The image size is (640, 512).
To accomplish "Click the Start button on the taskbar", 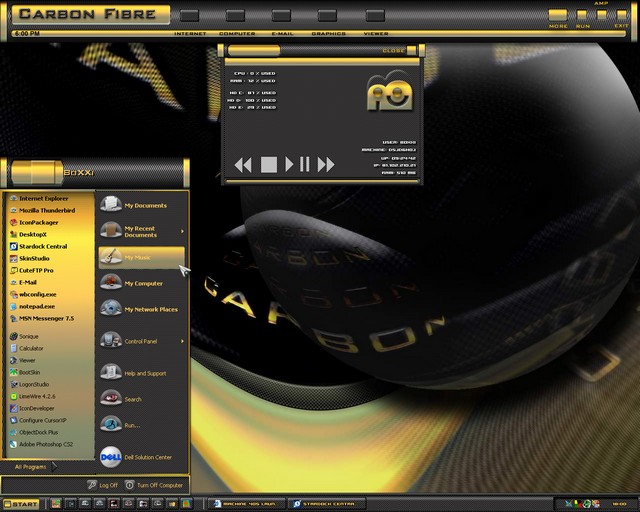I will [x=21, y=504].
